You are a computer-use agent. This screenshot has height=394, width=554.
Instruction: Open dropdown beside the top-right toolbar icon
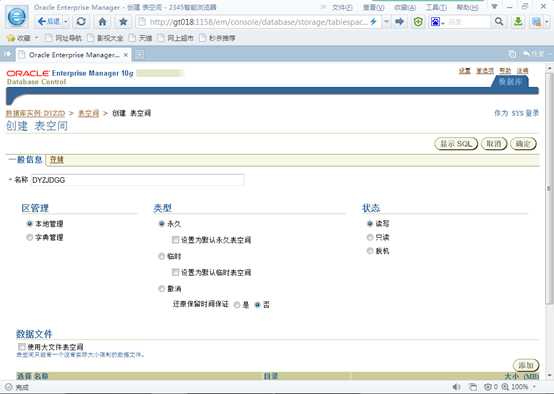[x=547, y=22]
